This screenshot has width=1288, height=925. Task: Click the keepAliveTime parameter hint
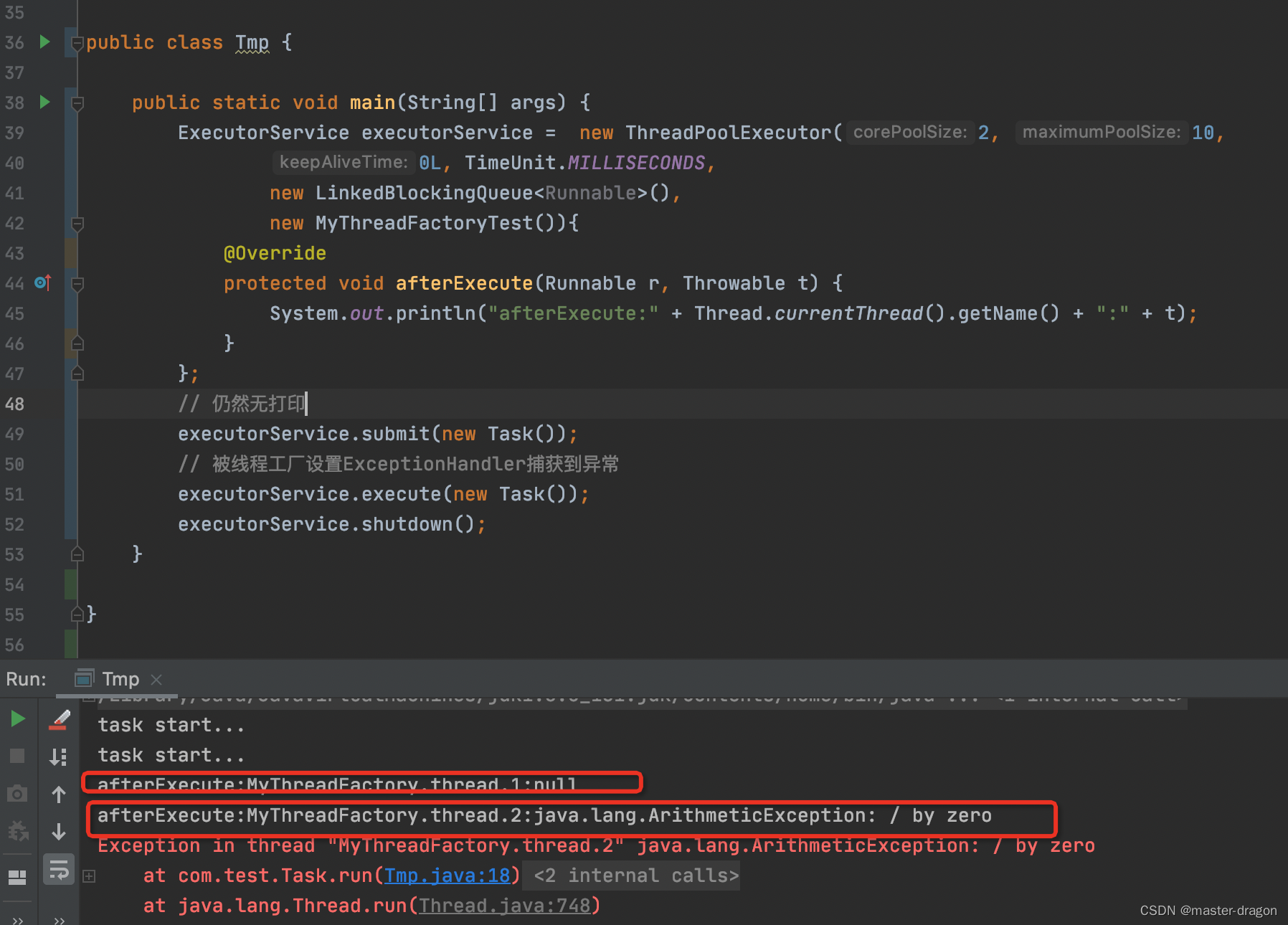343,162
